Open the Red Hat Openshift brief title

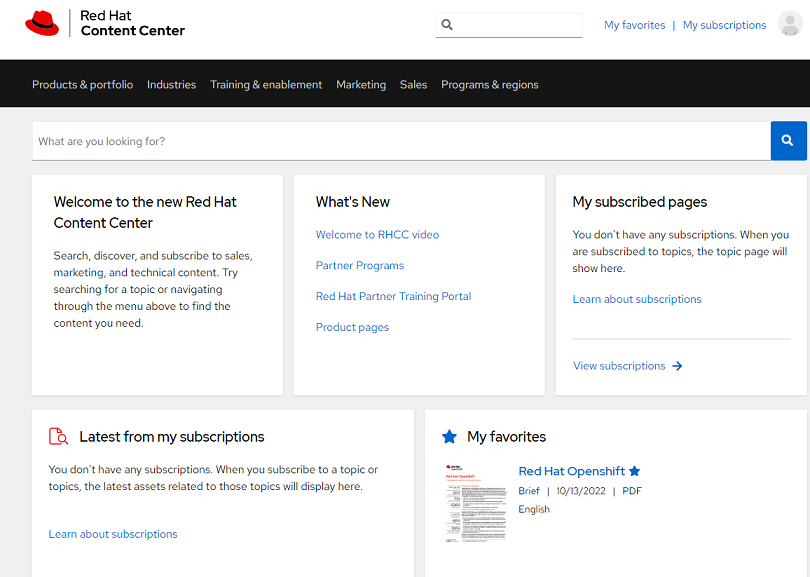(x=572, y=471)
